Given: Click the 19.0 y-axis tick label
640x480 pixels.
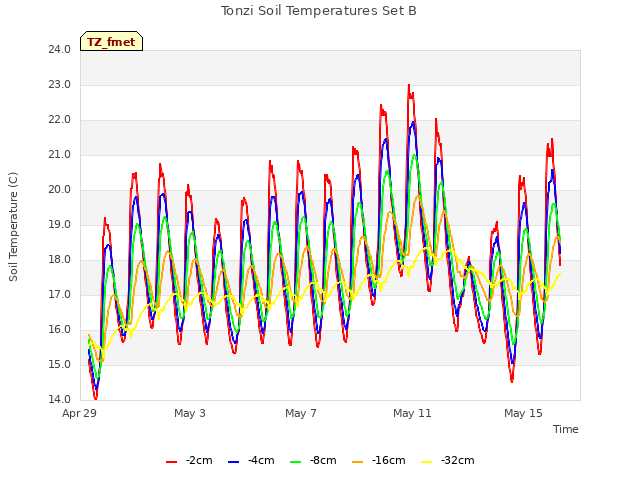Looking at the screenshot, I should point(60,225).
